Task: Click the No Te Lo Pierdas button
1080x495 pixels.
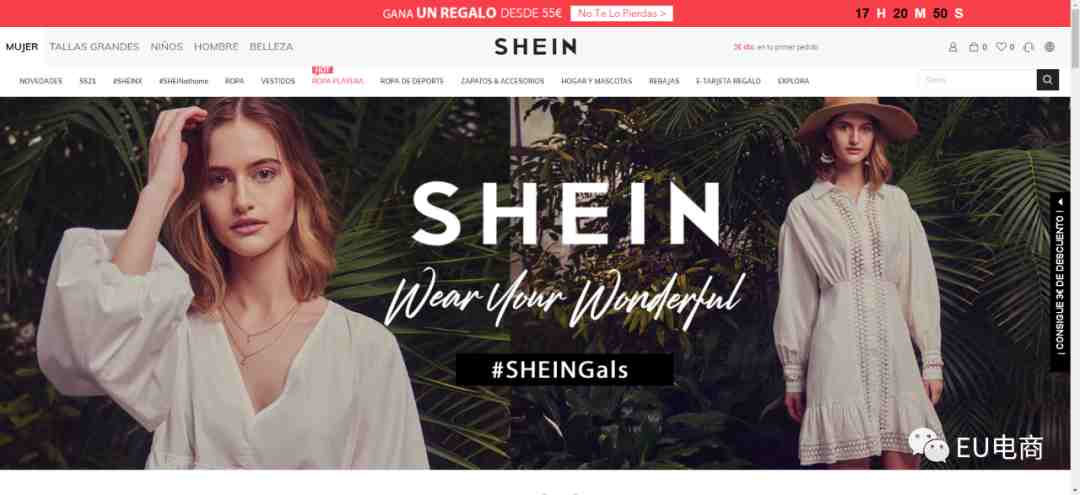Action: (x=621, y=13)
